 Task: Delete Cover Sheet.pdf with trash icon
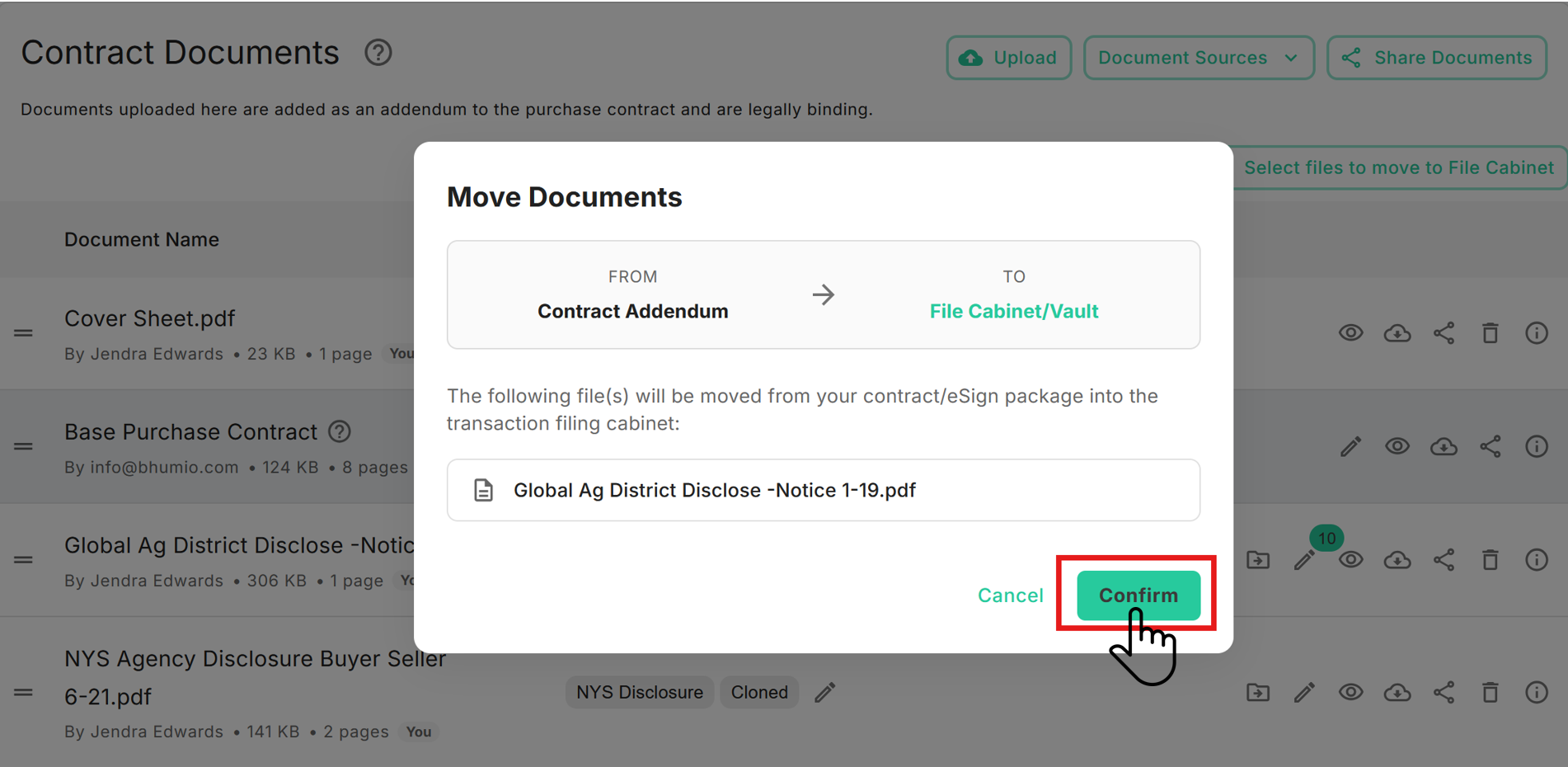click(x=1490, y=333)
